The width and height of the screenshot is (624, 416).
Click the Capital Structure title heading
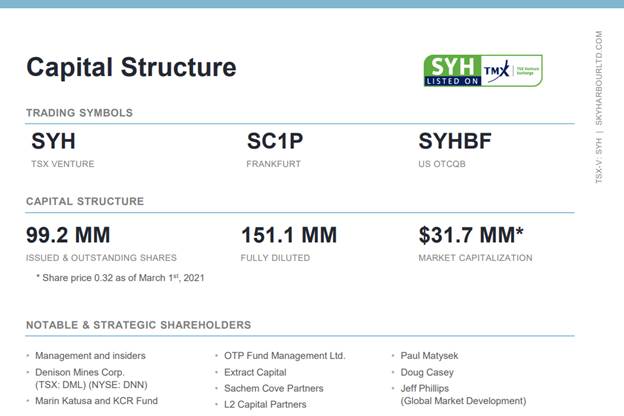[131, 68]
